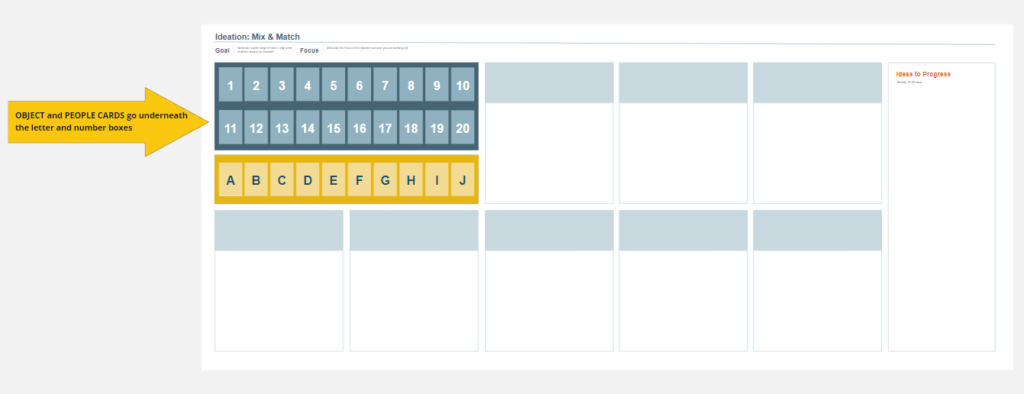Click the Focus description text field
The image size is (1024, 394).
(x=367, y=48)
